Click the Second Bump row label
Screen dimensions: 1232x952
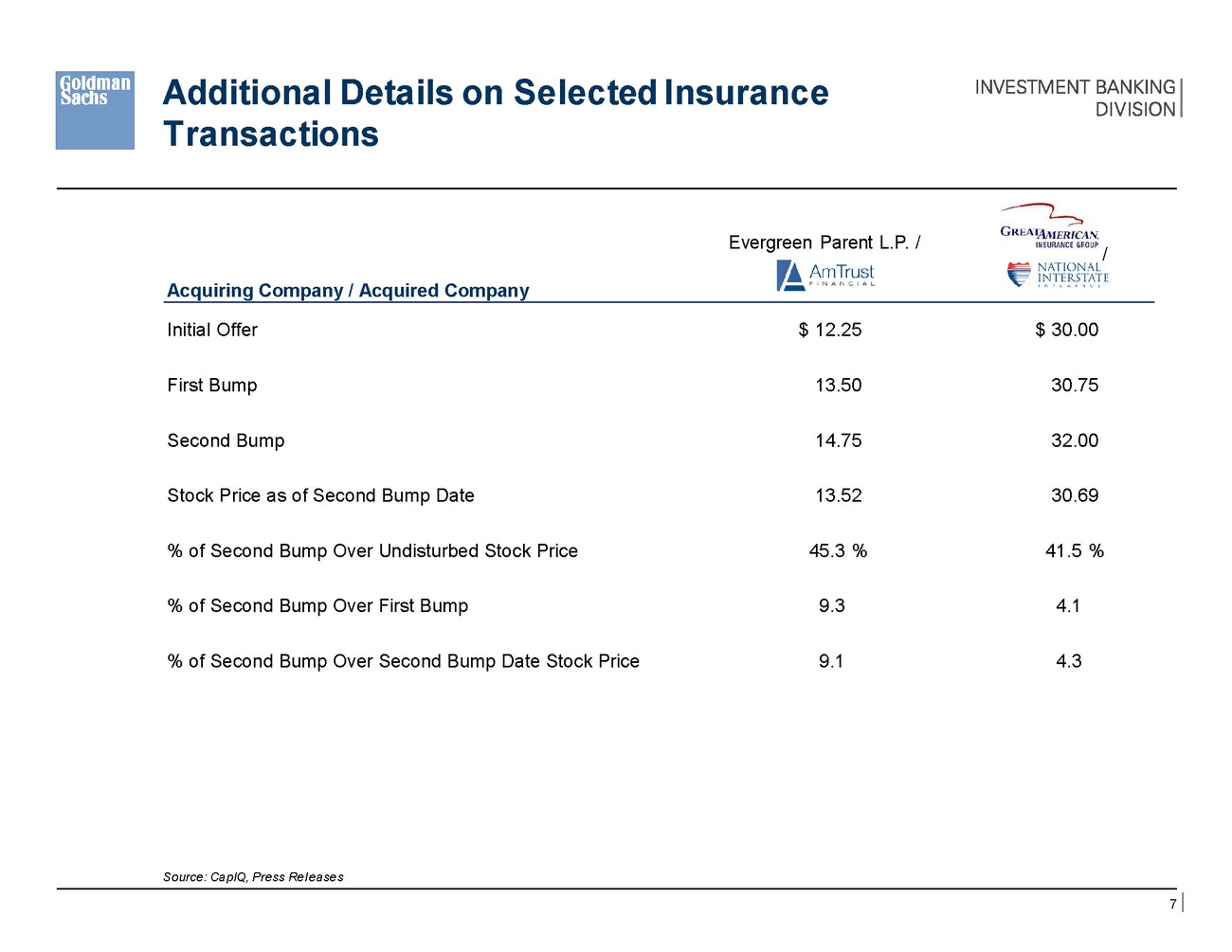coord(226,440)
